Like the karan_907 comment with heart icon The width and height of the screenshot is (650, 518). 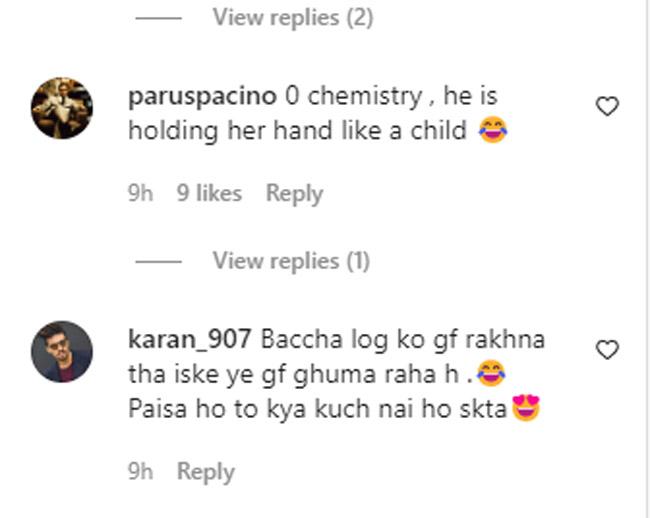(607, 349)
